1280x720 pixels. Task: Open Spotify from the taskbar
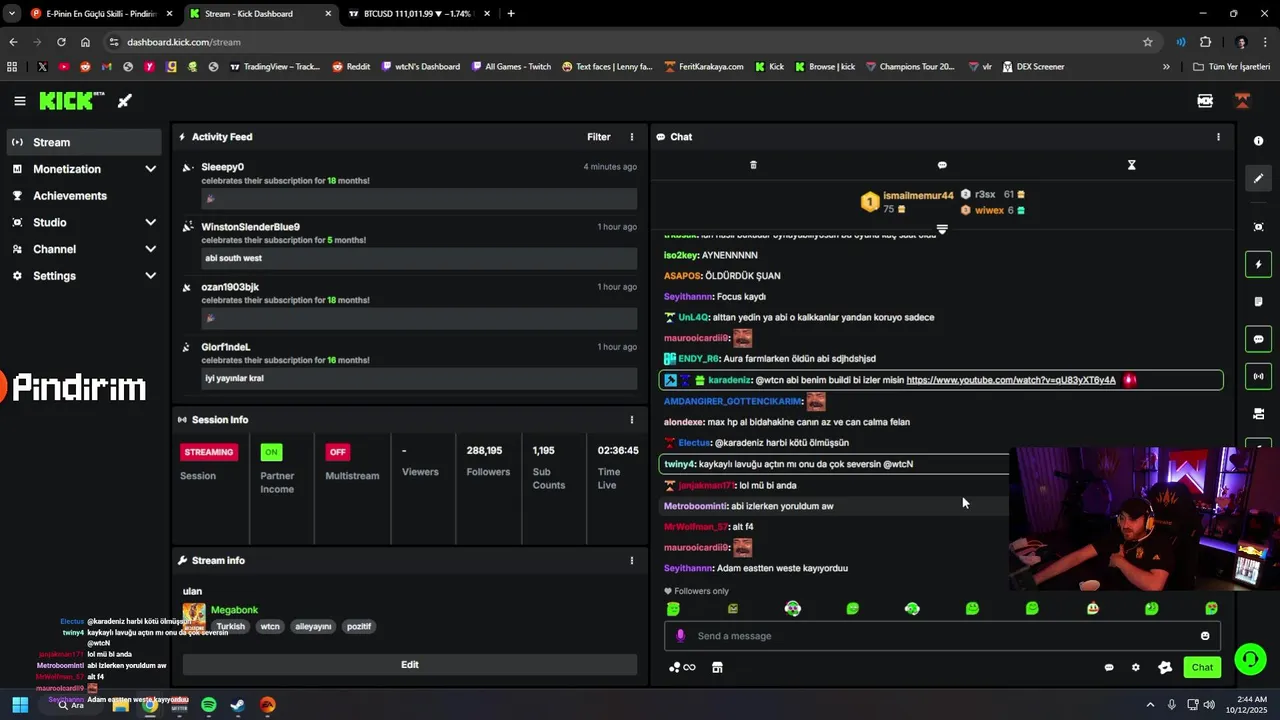tap(208, 705)
